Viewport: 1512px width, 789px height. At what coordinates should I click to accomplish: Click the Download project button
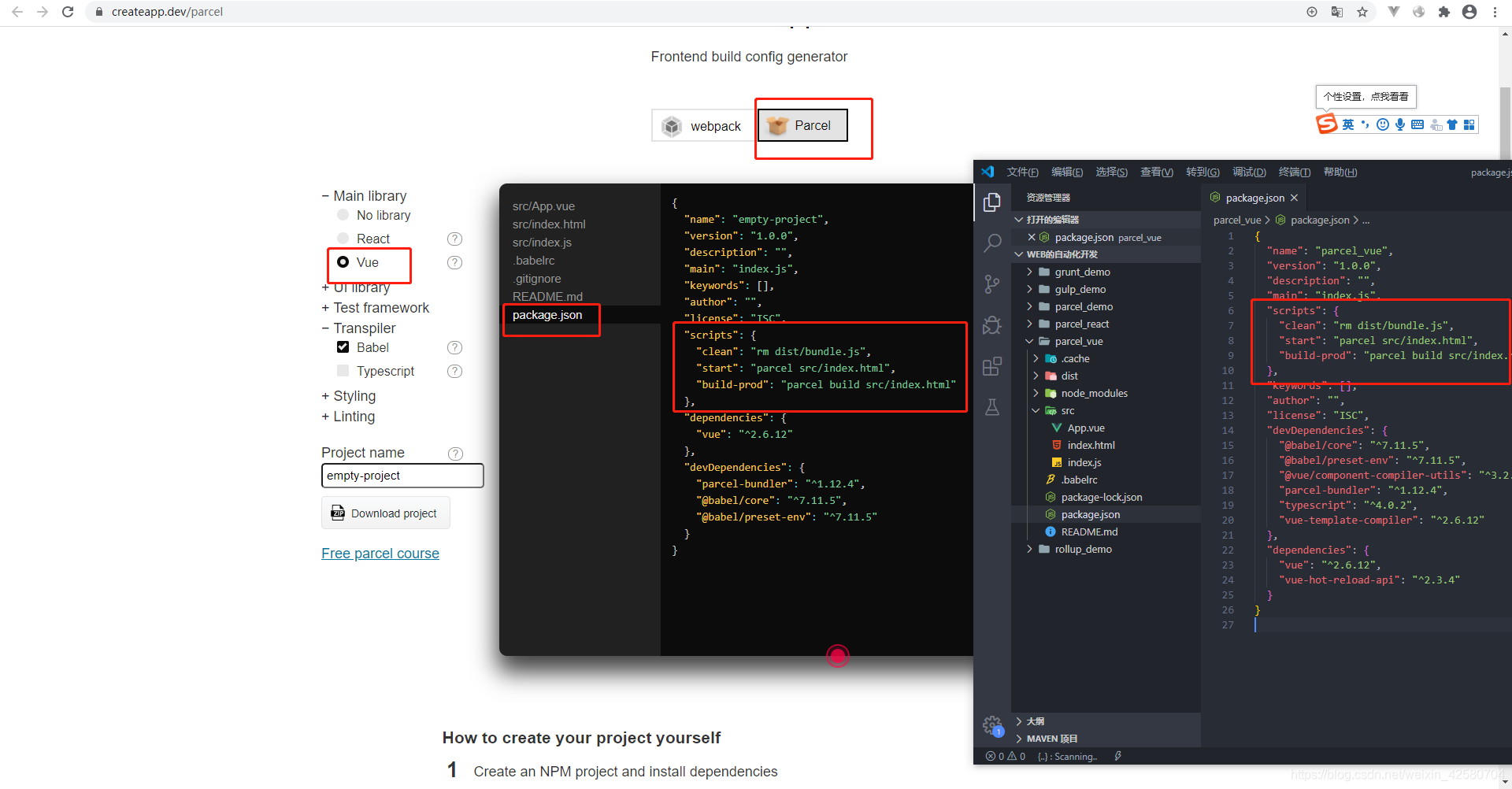(385, 513)
